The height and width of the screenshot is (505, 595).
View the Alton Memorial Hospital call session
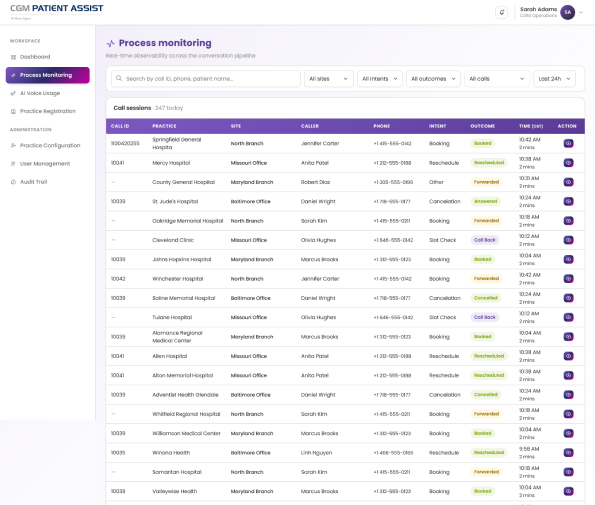coord(568,375)
